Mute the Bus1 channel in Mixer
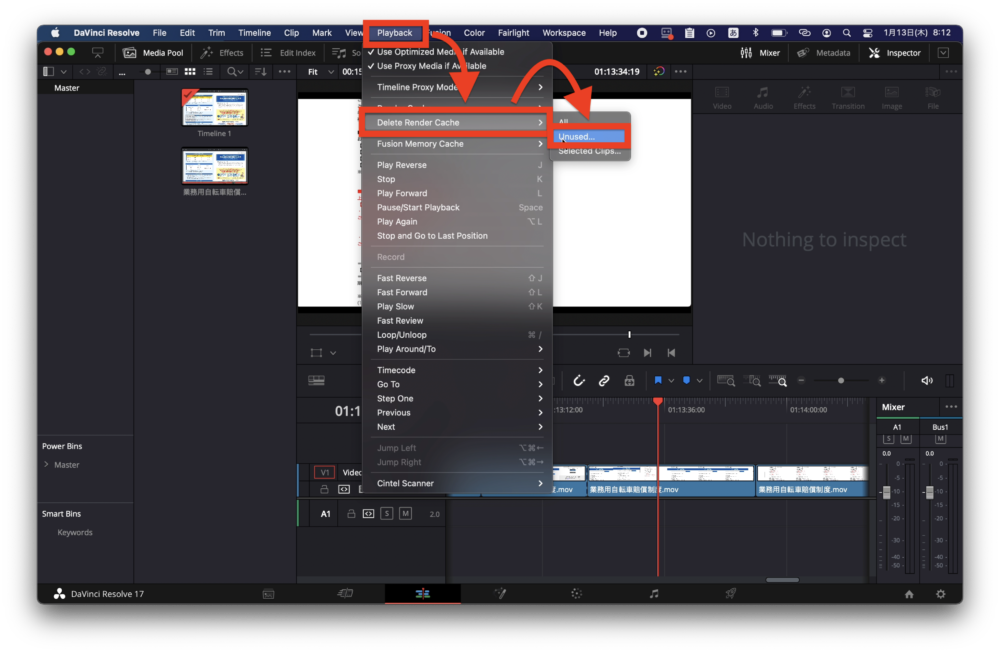The width and height of the screenshot is (1000, 653). [x=939, y=439]
